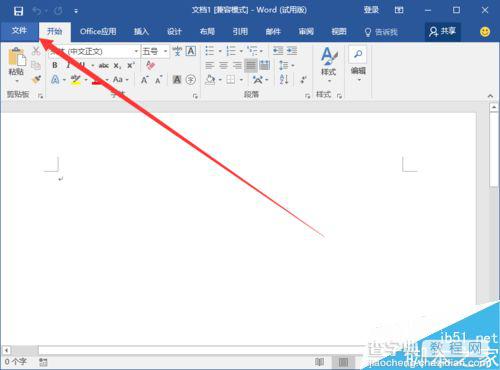Click the Share (共享) button
This screenshot has height=370, width=500.
(x=443, y=32)
